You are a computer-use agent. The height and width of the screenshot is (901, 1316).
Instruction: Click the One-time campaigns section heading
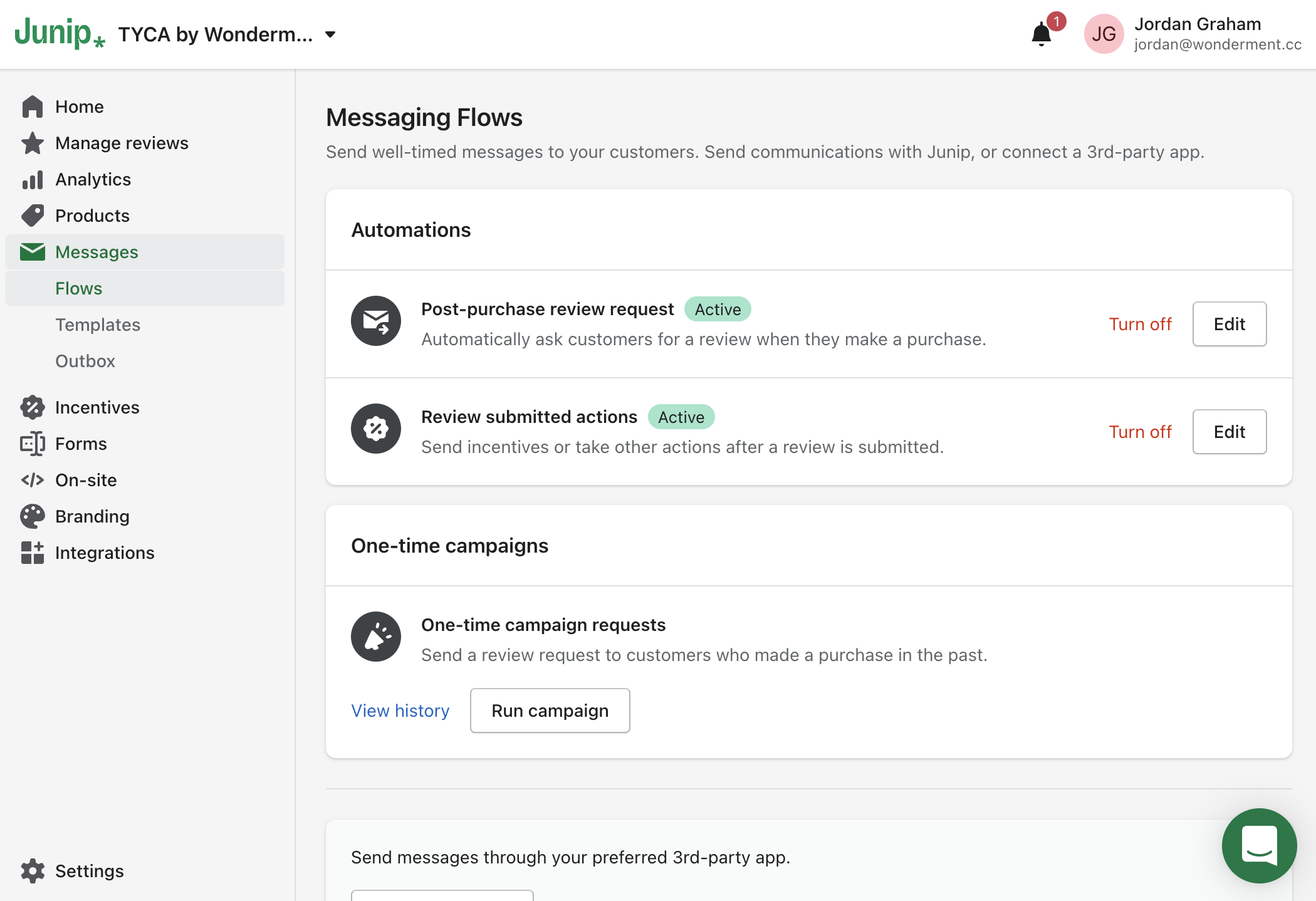click(450, 546)
